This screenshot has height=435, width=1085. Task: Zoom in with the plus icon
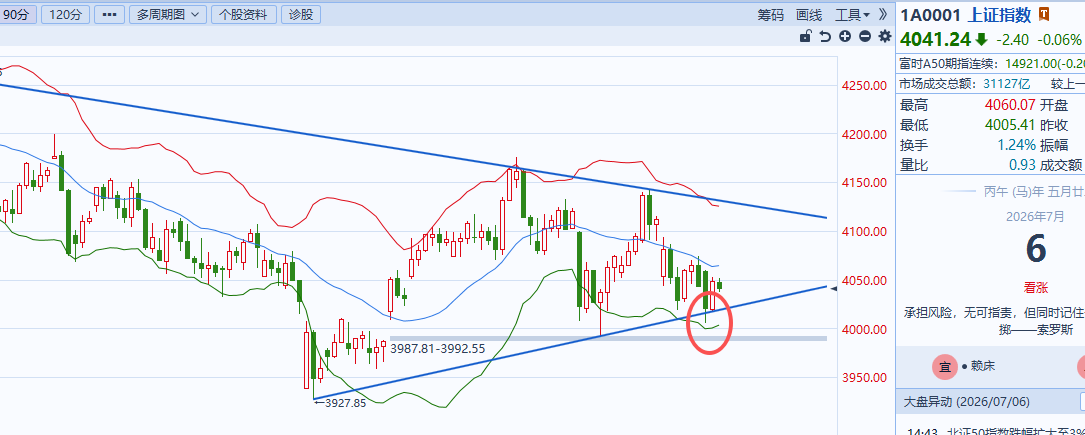(845, 37)
